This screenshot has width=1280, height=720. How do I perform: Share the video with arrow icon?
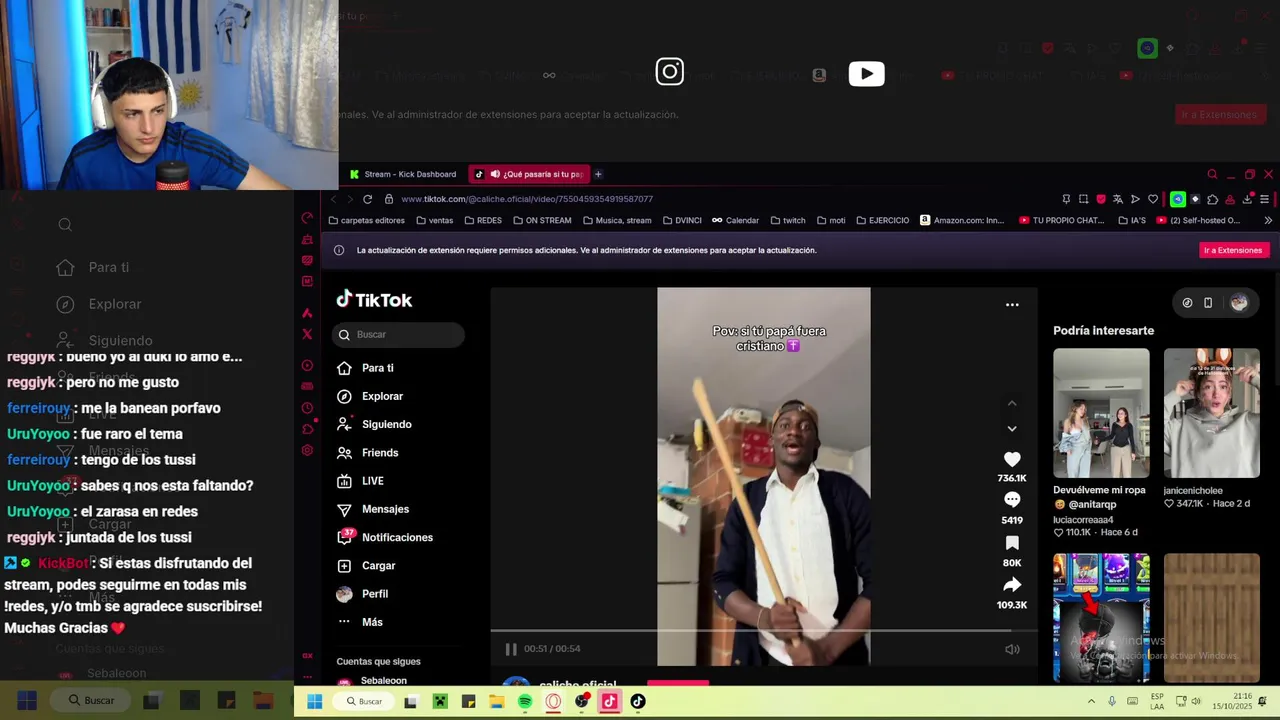(1012, 585)
